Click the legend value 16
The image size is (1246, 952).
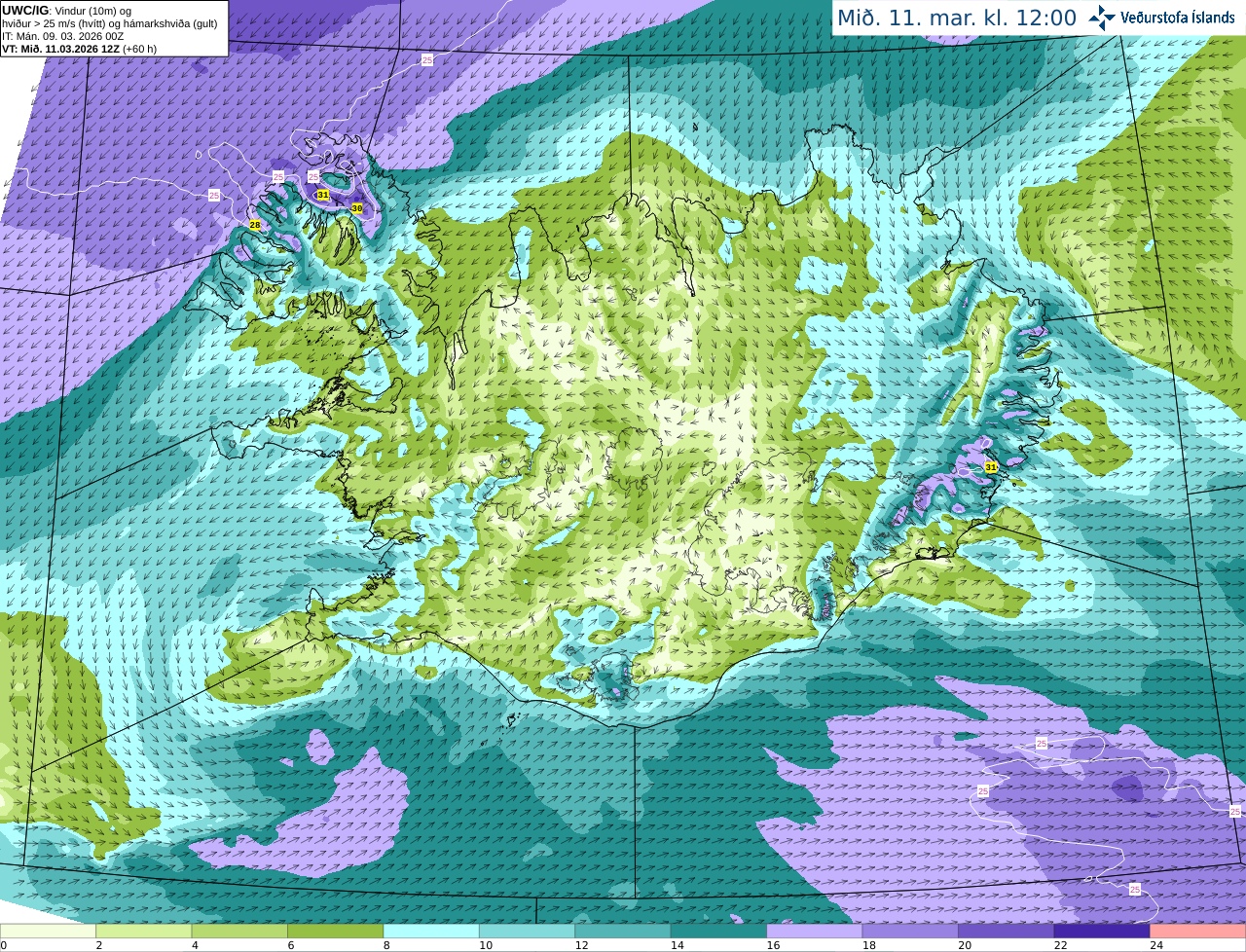[x=772, y=945]
